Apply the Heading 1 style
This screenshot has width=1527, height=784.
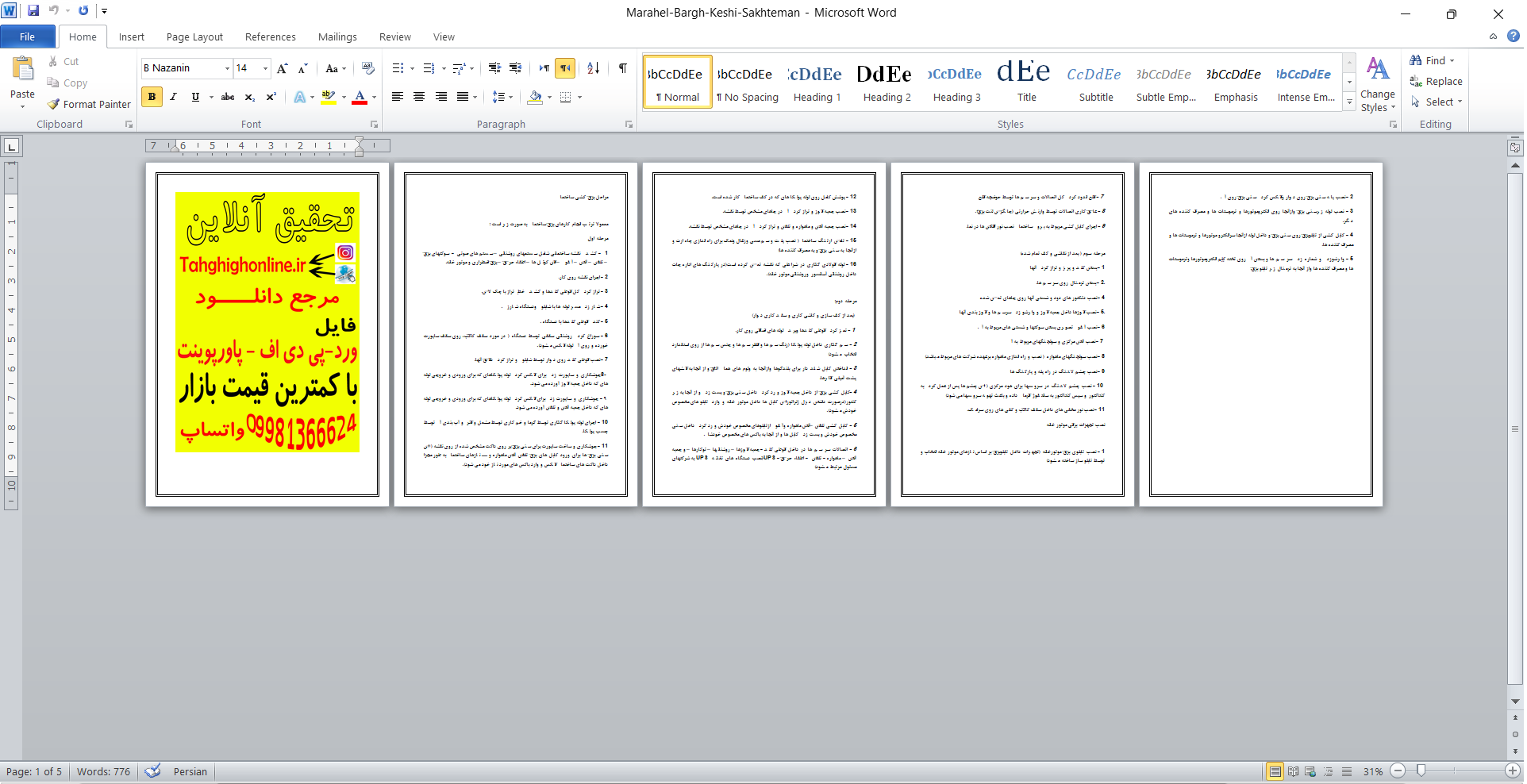coord(817,82)
